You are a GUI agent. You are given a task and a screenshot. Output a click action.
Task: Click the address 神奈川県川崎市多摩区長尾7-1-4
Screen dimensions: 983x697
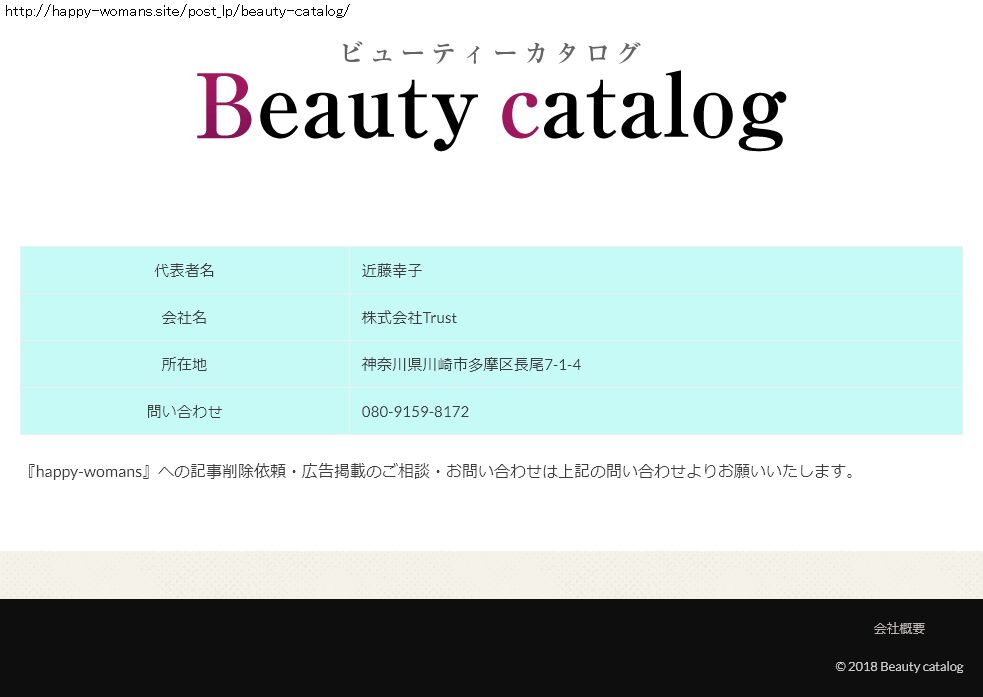point(471,365)
